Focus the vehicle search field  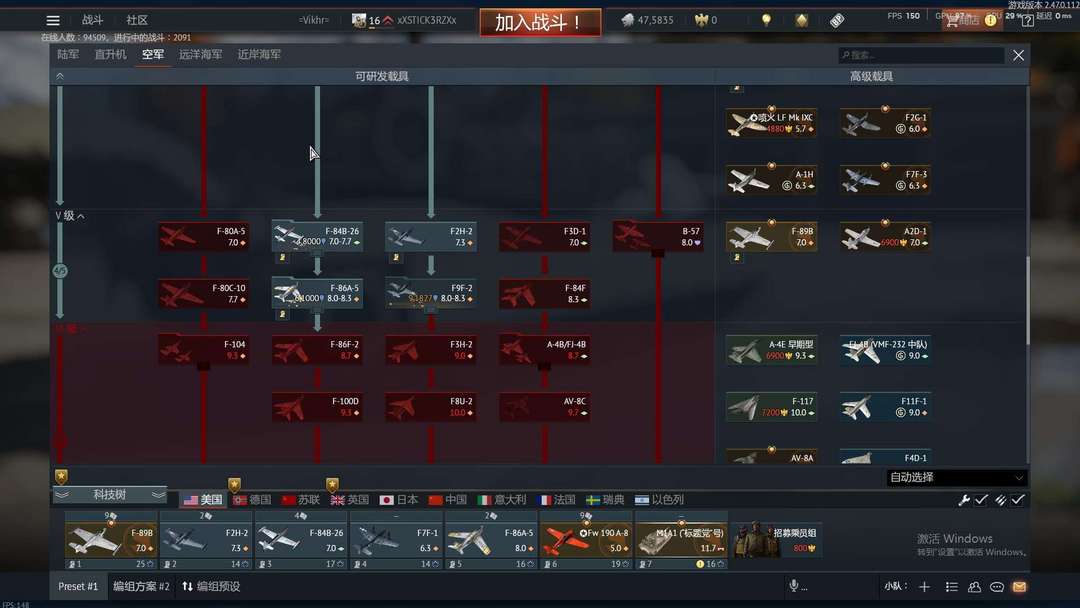[921, 55]
